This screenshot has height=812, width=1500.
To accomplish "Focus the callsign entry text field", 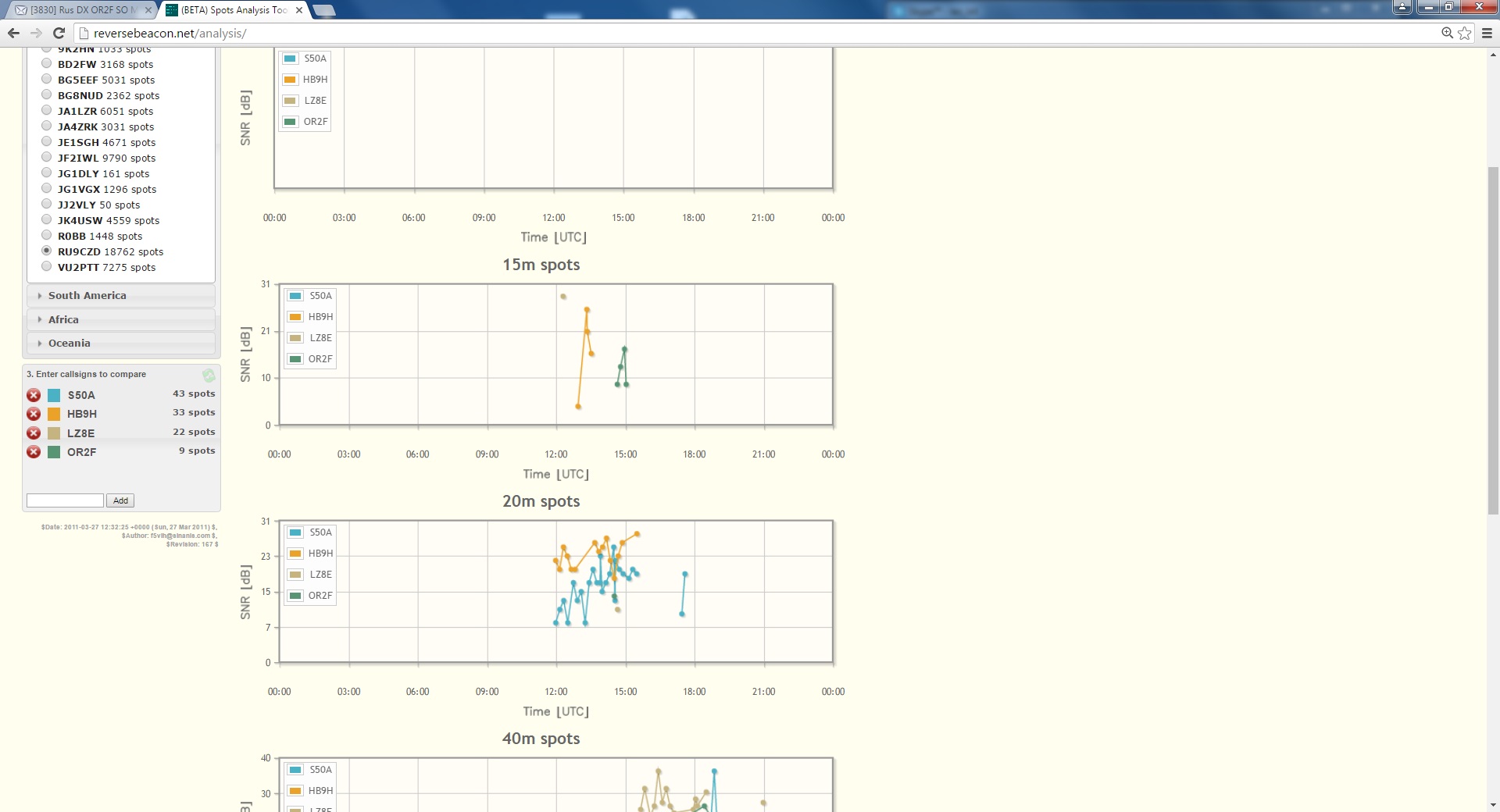I will click(x=65, y=500).
